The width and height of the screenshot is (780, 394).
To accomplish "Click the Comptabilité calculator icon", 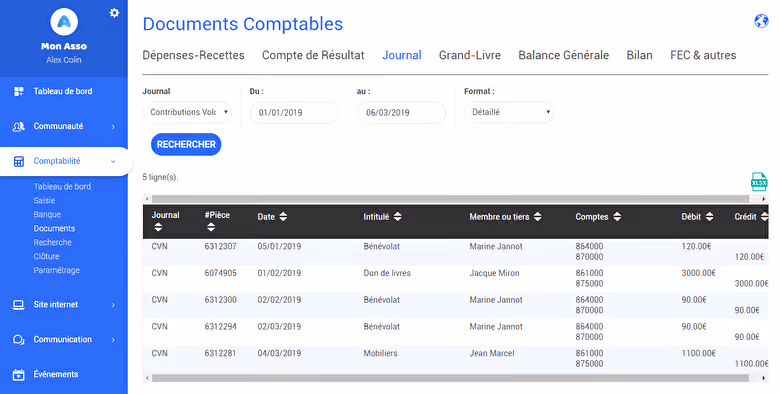I will [x=19, y=161].
